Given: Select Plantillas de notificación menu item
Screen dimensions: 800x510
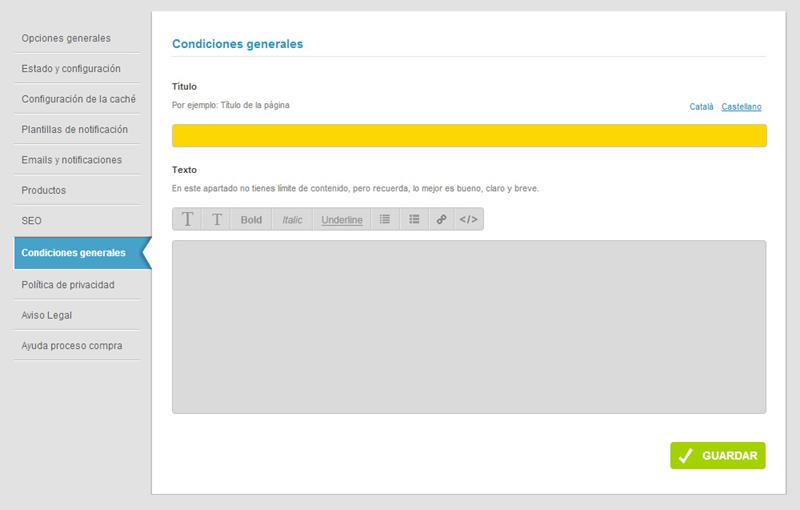Looking at the screenshot, I should [x=75, y=130].
